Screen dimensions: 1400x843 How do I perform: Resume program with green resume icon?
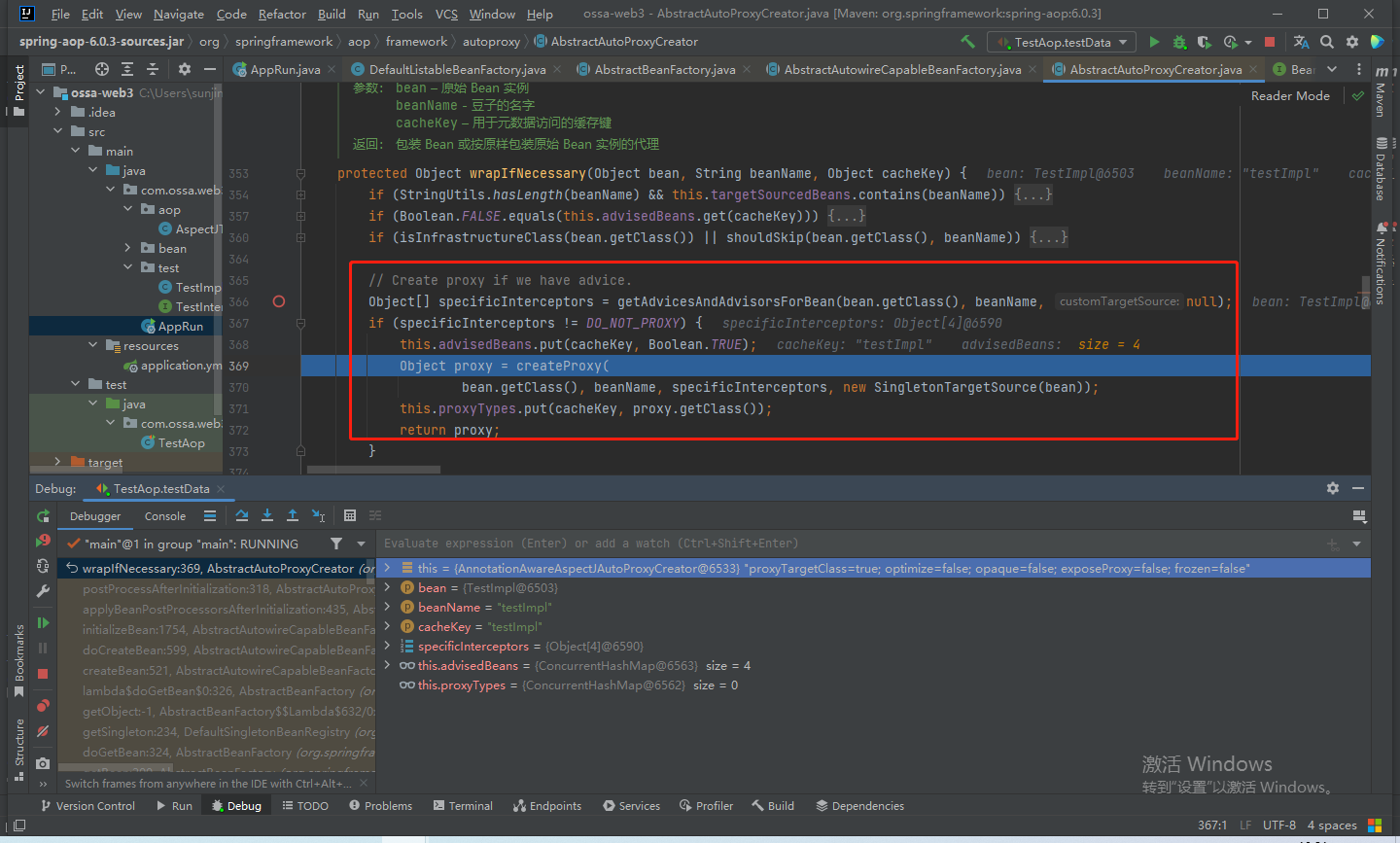pos(43,622)
